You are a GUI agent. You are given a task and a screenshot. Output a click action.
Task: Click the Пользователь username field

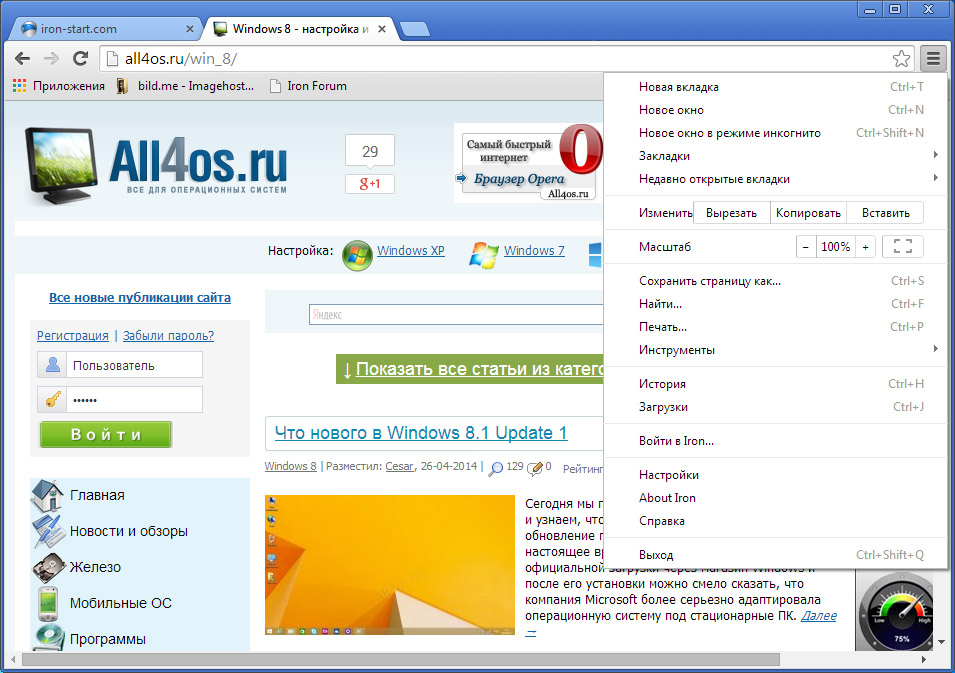tap(134, 365)
